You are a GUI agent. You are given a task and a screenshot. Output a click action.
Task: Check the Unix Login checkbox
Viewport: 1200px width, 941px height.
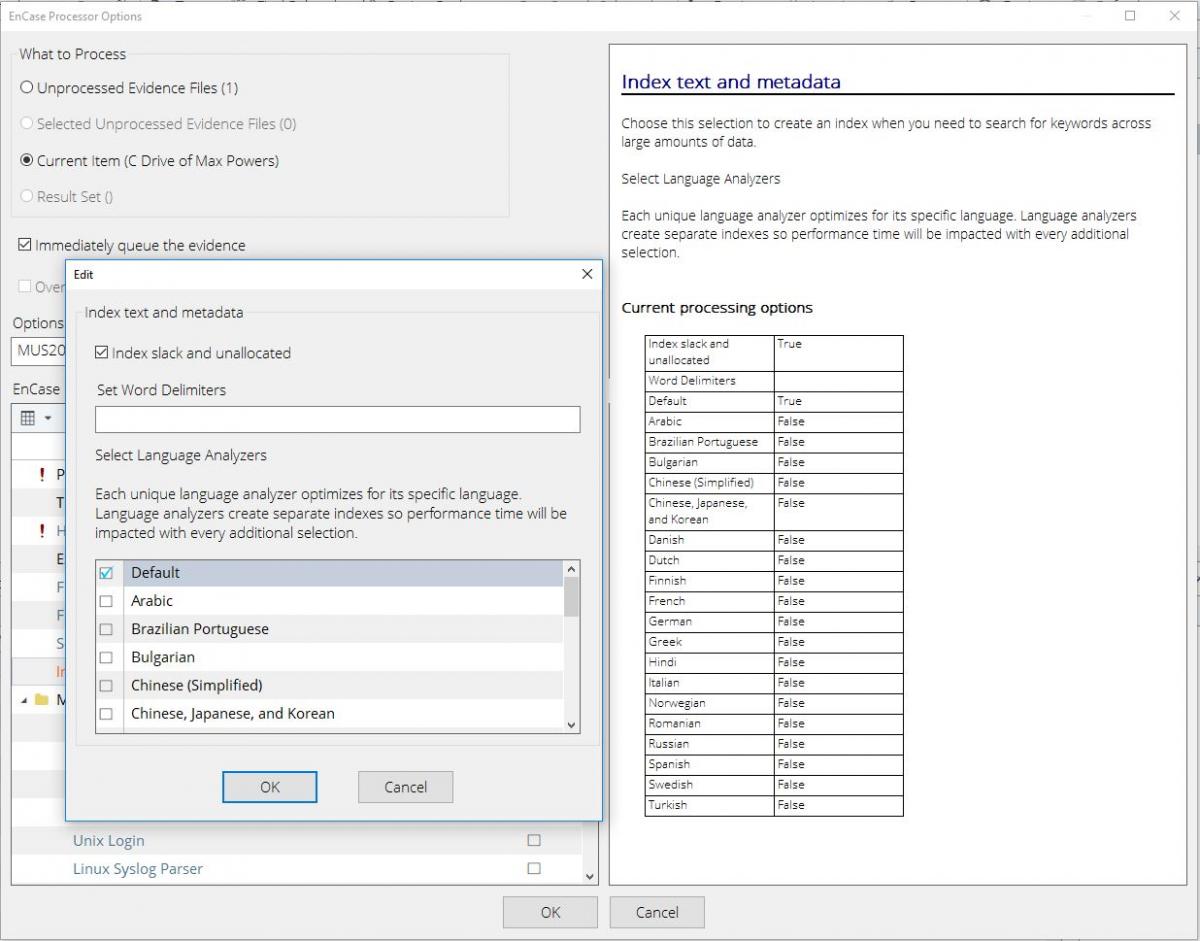pyautogui.click(x=534, y=840)
